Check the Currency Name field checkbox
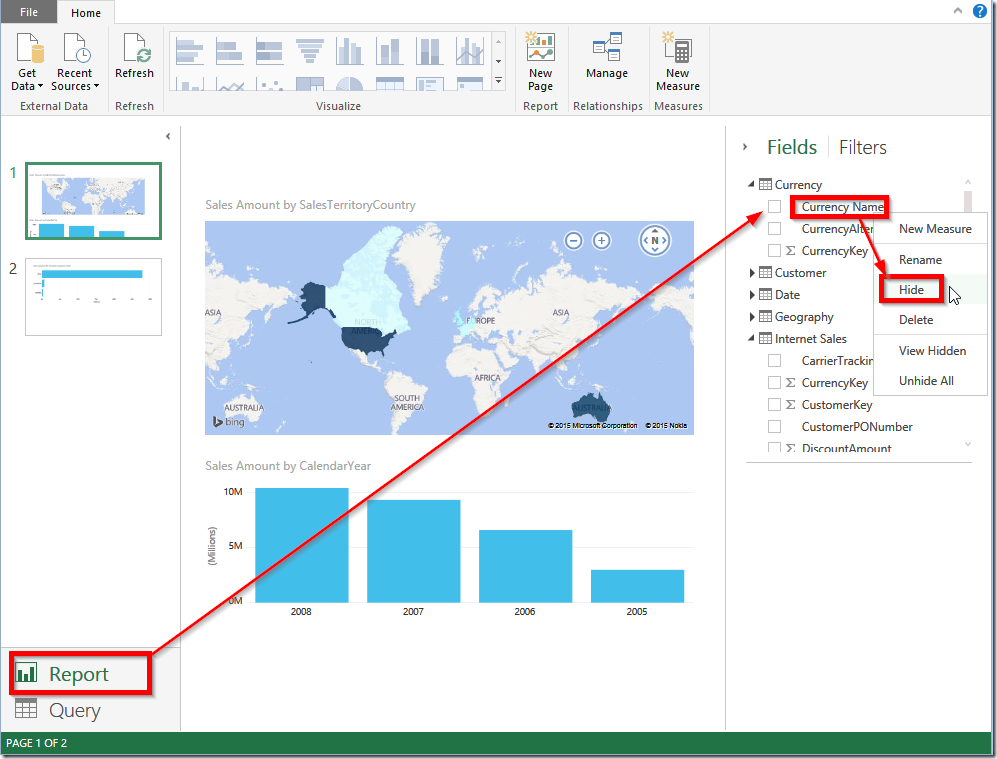This screenshot has width=997, height=759. click(x=774, y=207)
